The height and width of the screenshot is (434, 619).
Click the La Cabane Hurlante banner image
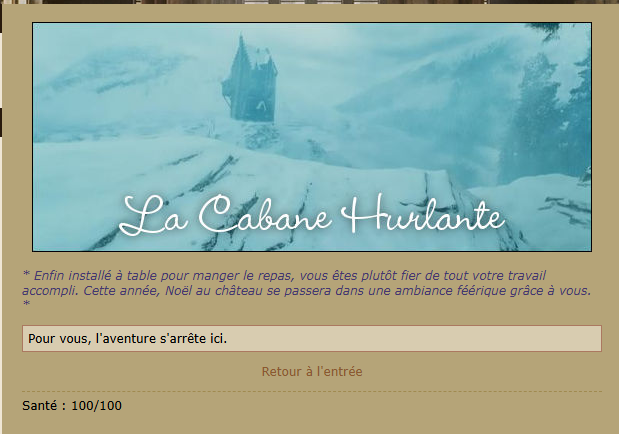tap(312, 137)
